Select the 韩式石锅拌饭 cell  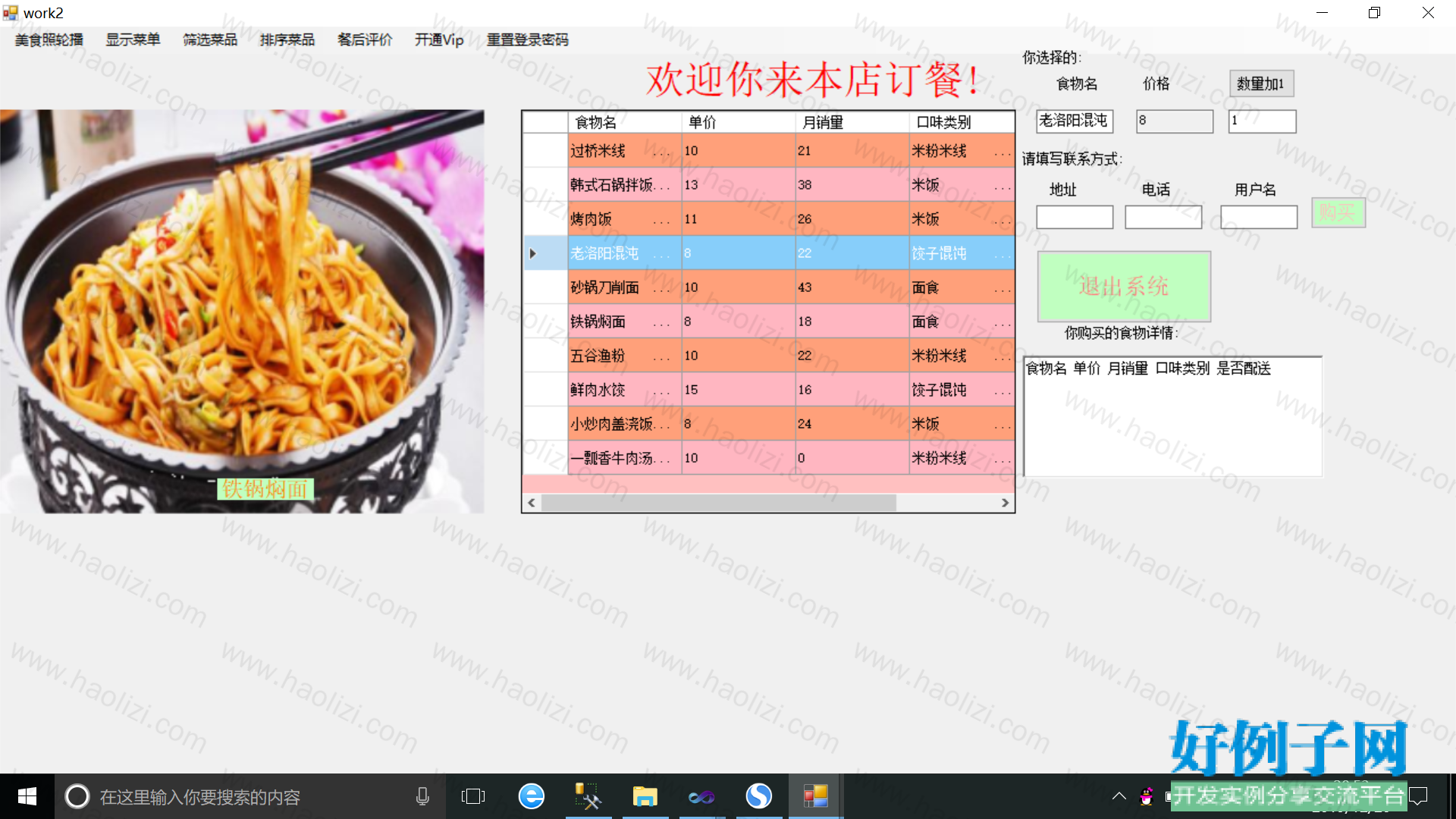[x=625, y=185]
